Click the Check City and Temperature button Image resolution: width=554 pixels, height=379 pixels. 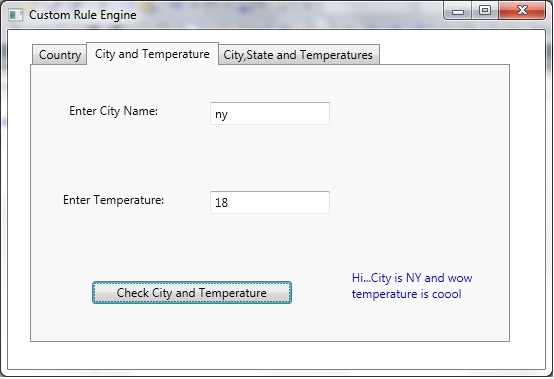click(x=192, y=292)
